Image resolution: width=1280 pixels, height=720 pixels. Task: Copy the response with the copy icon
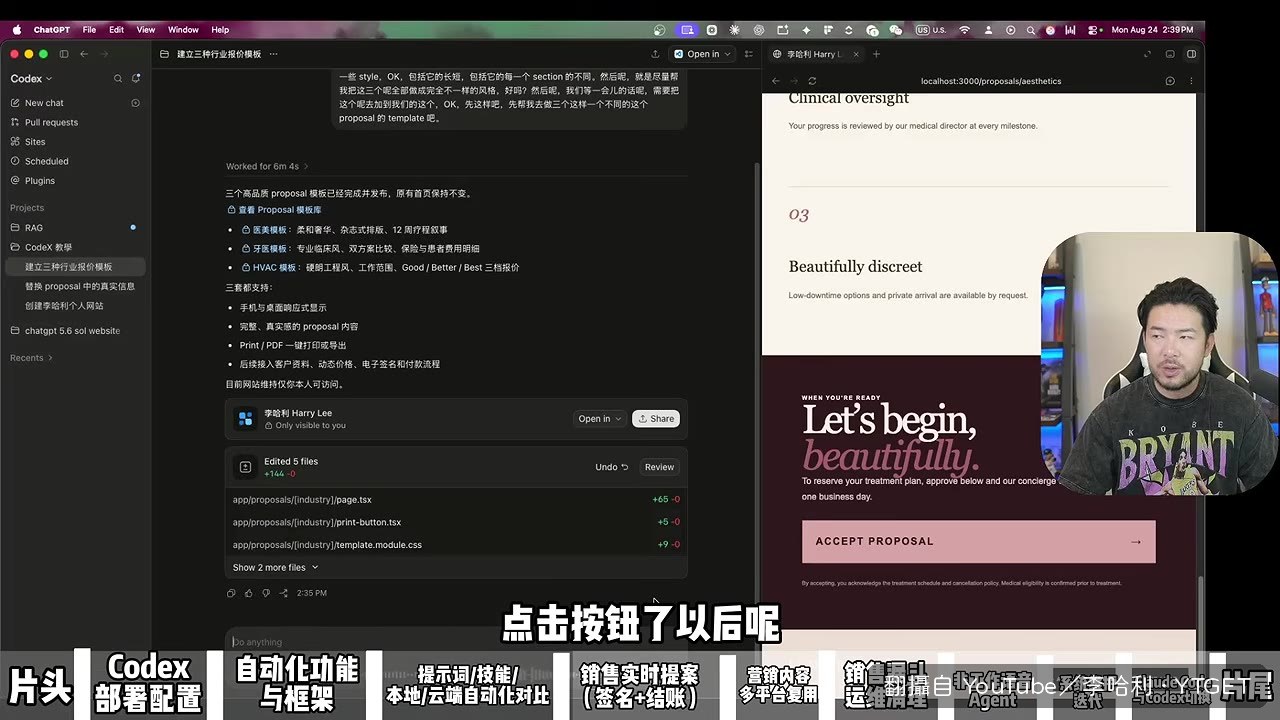(231, 593)
